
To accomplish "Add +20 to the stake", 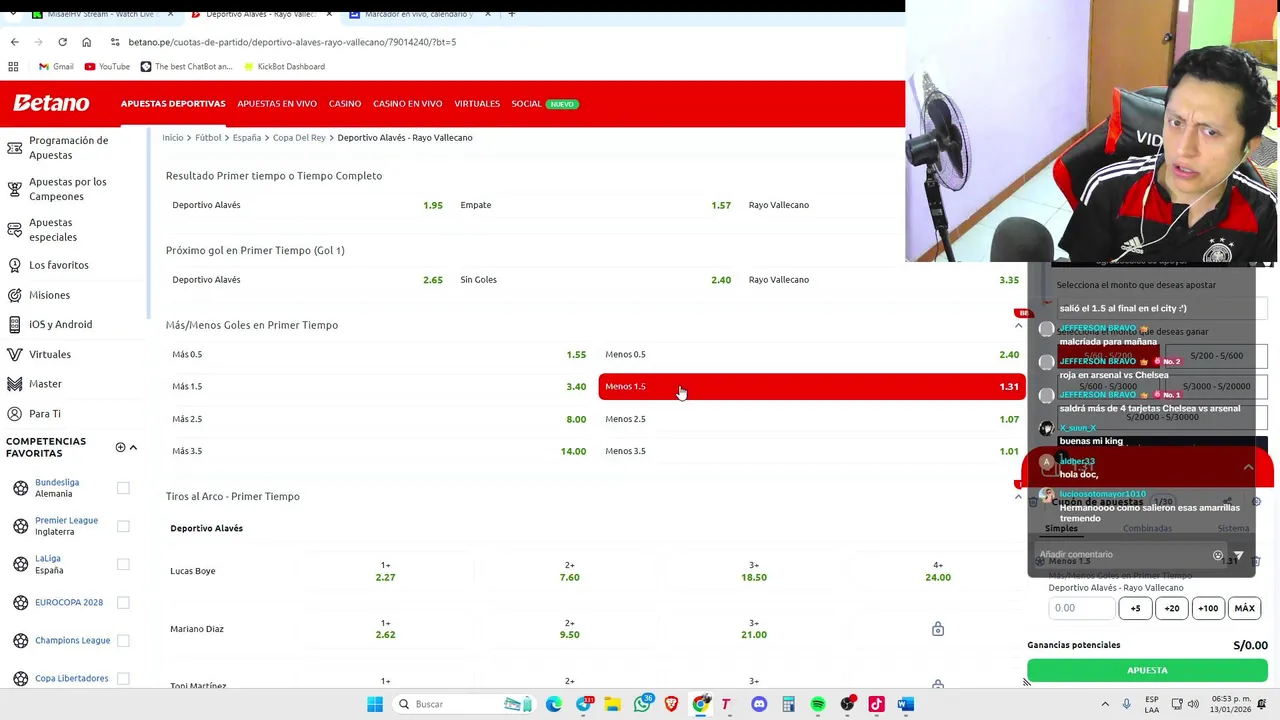I will (1171, 608).
